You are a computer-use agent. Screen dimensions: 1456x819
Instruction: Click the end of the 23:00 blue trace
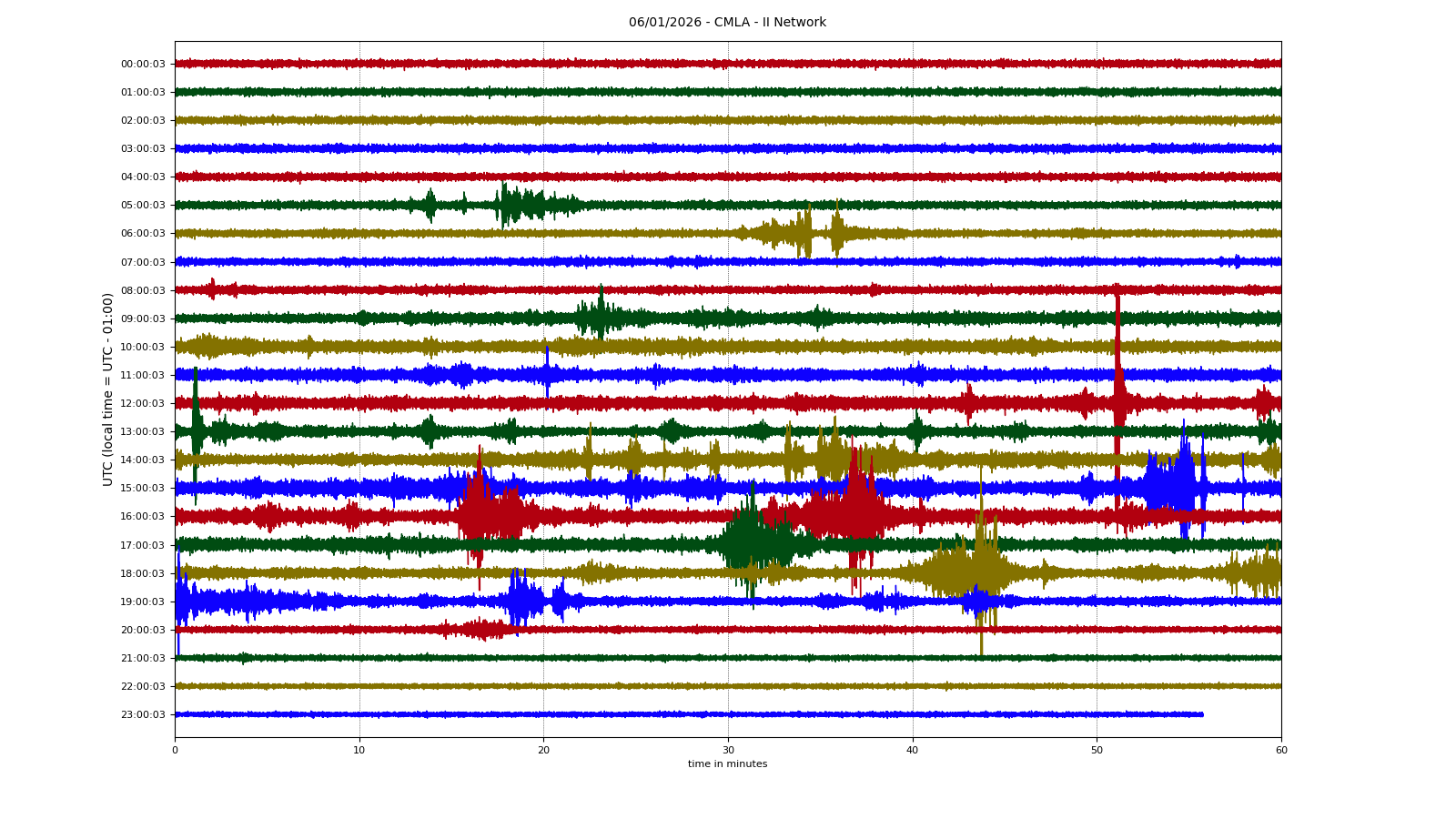1202,714
